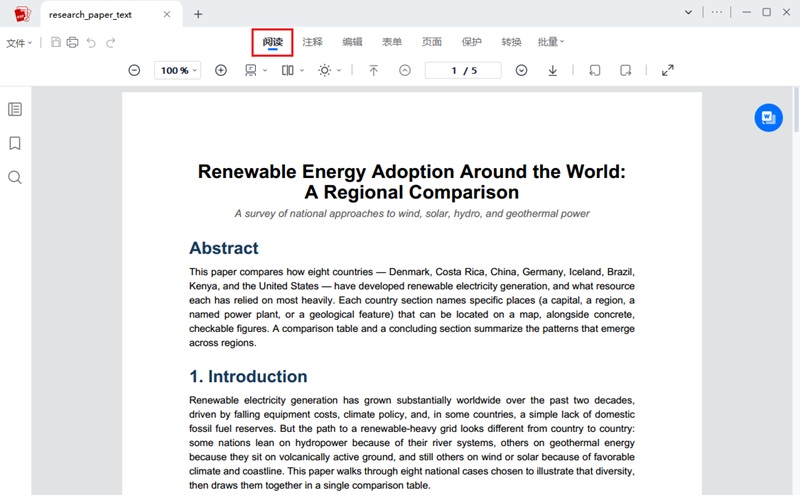Open the 文件 file menu
The image size is (800, 495).
[x=19, y=43]
